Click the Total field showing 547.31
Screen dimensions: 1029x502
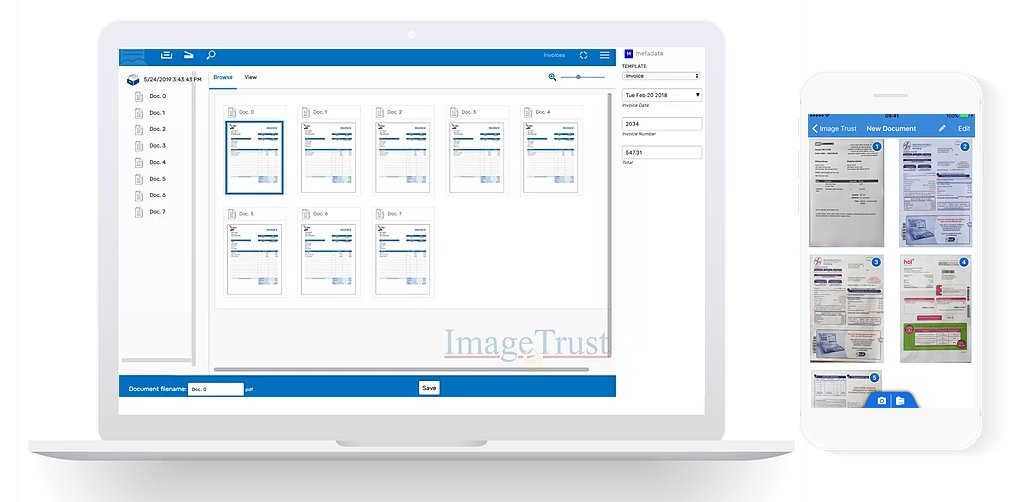point(662,152)
